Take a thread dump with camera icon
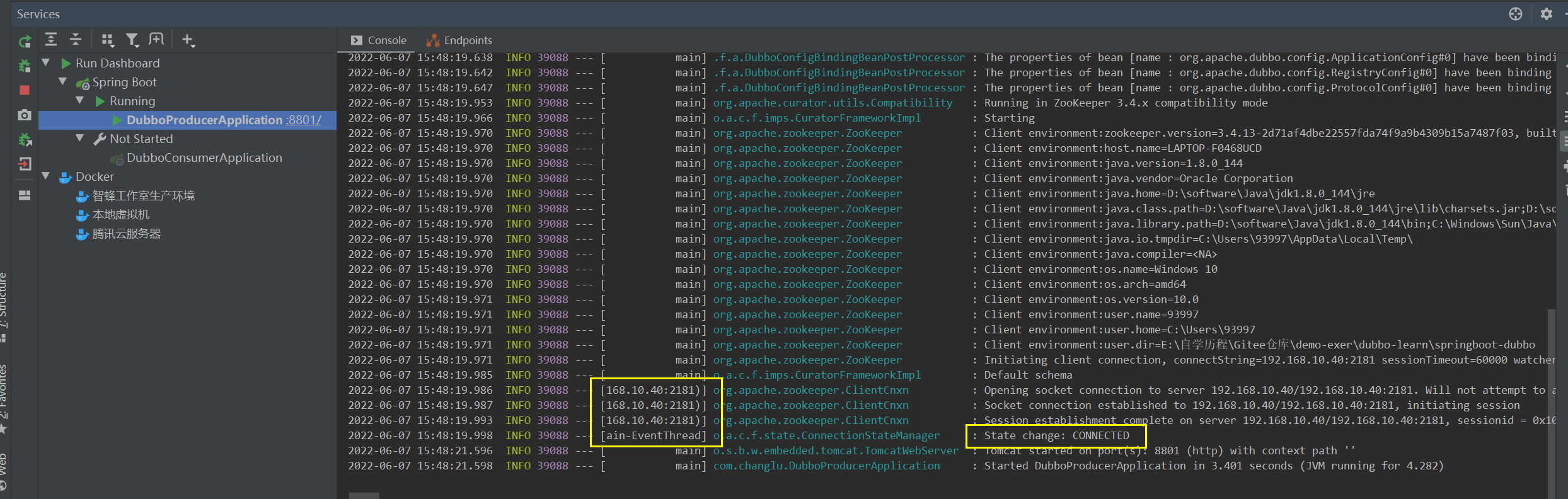The height and width of the screenshot is (499, 1568). click(x=25, y=115)
